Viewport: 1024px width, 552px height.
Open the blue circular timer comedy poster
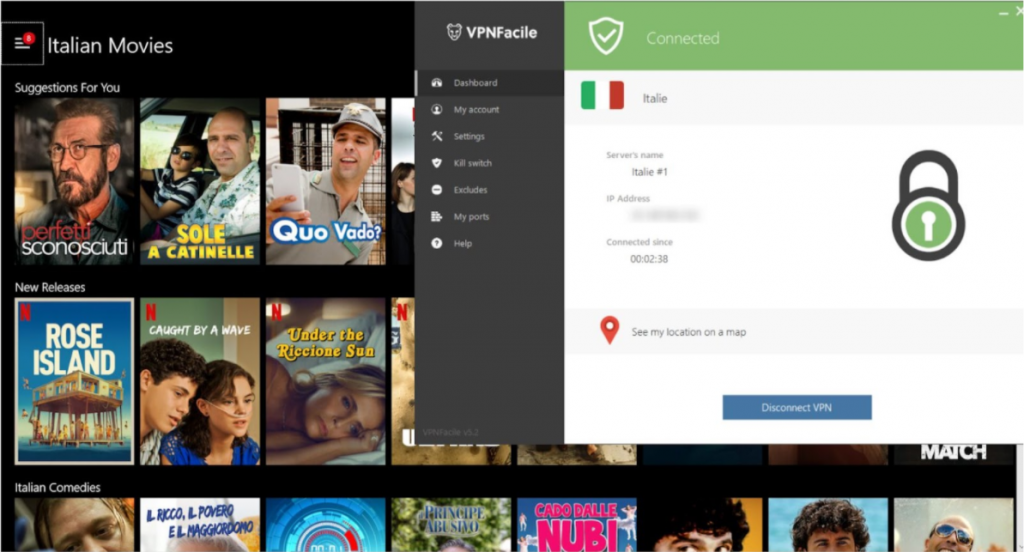point(325,525)
